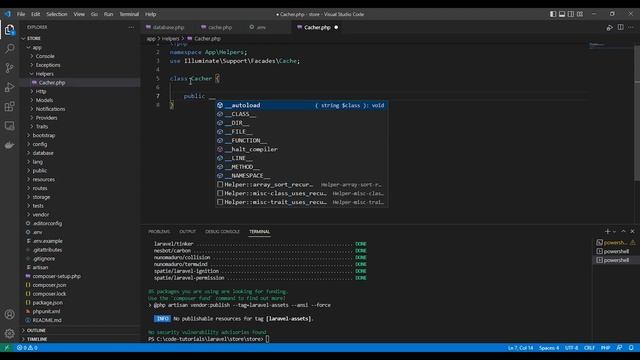Close the terminal panel

[x=632, y=231]
